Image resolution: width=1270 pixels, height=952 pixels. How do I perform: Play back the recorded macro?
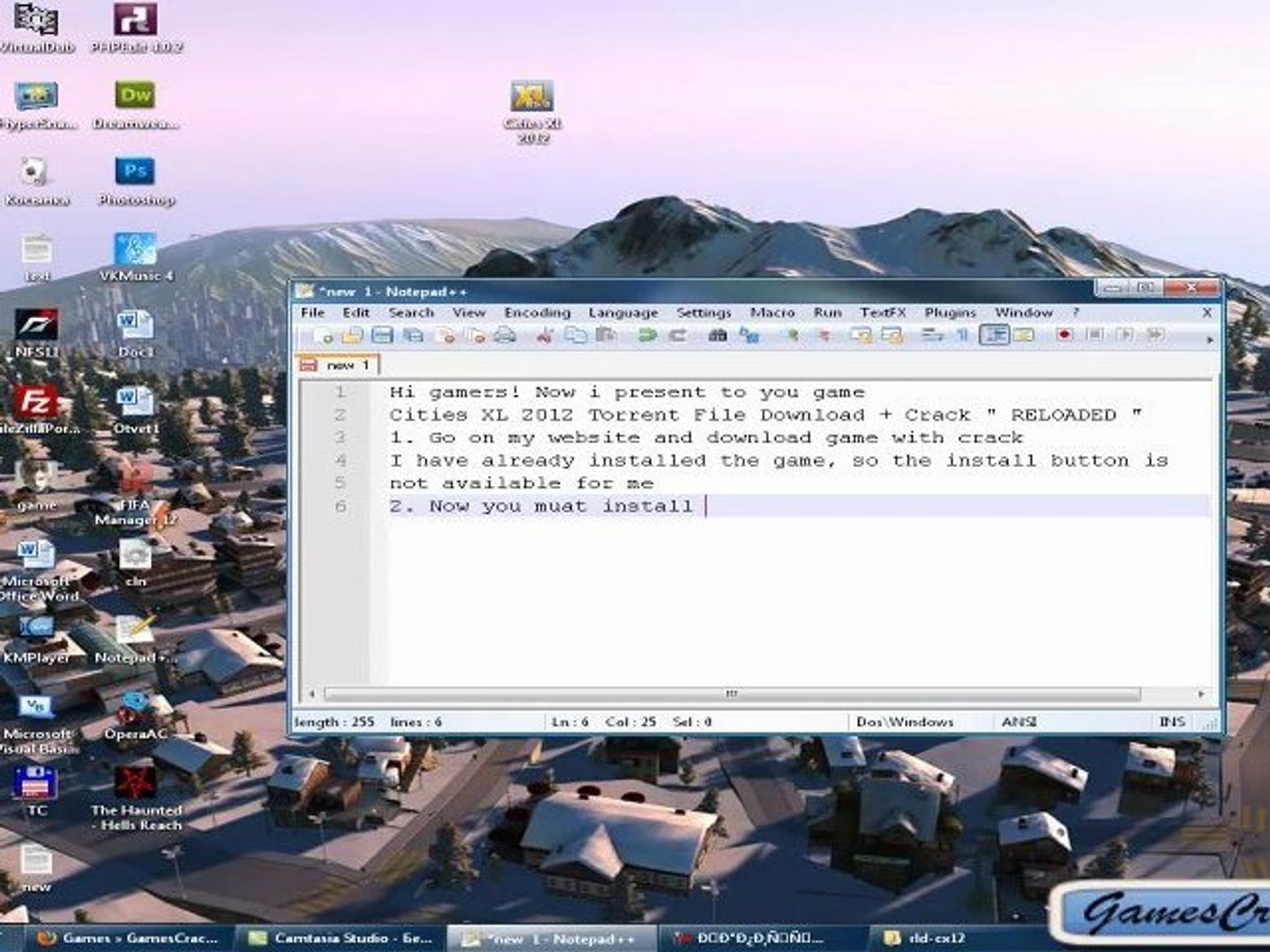(1124, 335)
